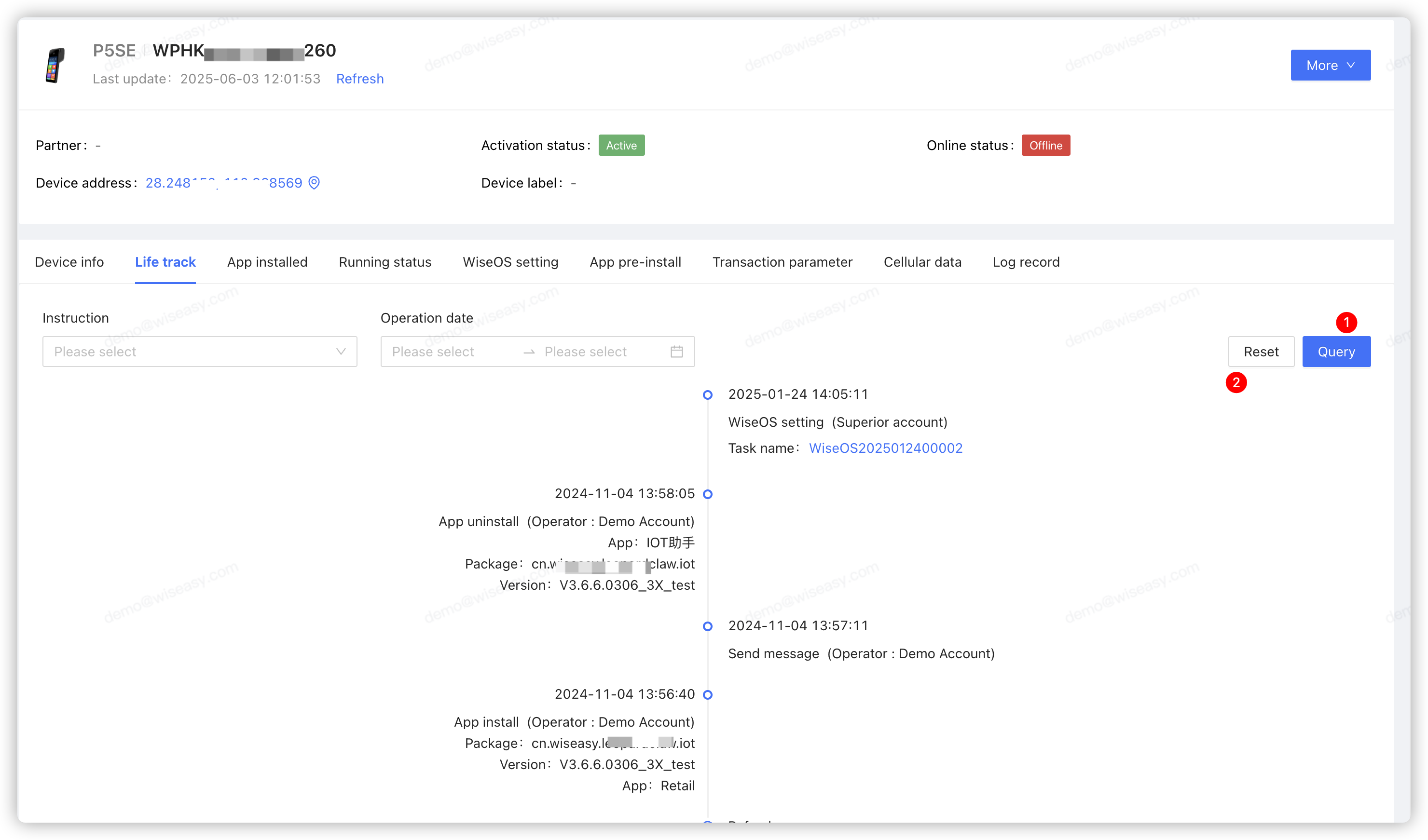This screenshot has height=840, width=1428.
Task: Switch to the Log record tab
Action: (1026, 262)
